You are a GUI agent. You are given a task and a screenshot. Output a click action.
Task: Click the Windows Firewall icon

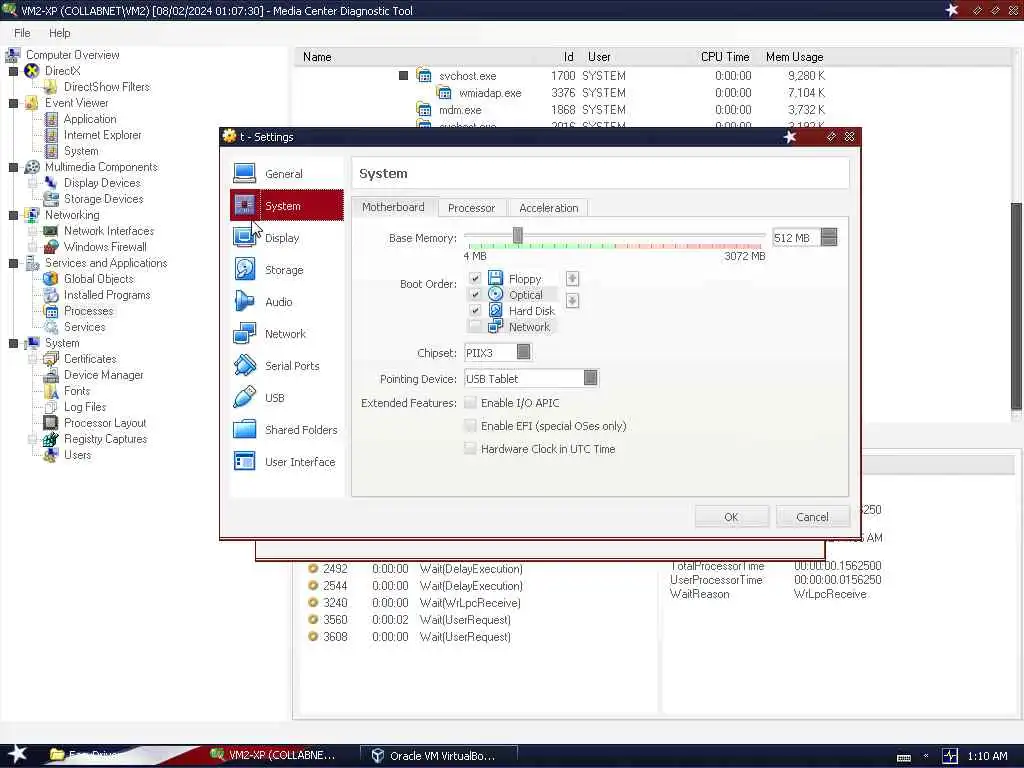[51, 247]
